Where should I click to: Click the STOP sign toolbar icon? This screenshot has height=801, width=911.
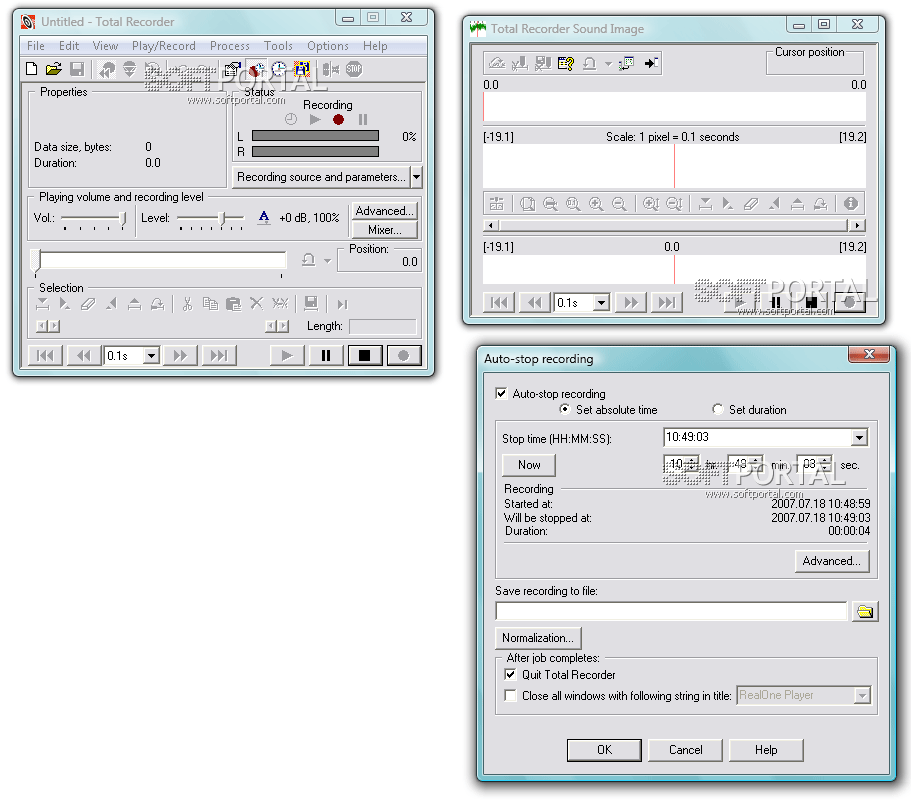(354, 69)
